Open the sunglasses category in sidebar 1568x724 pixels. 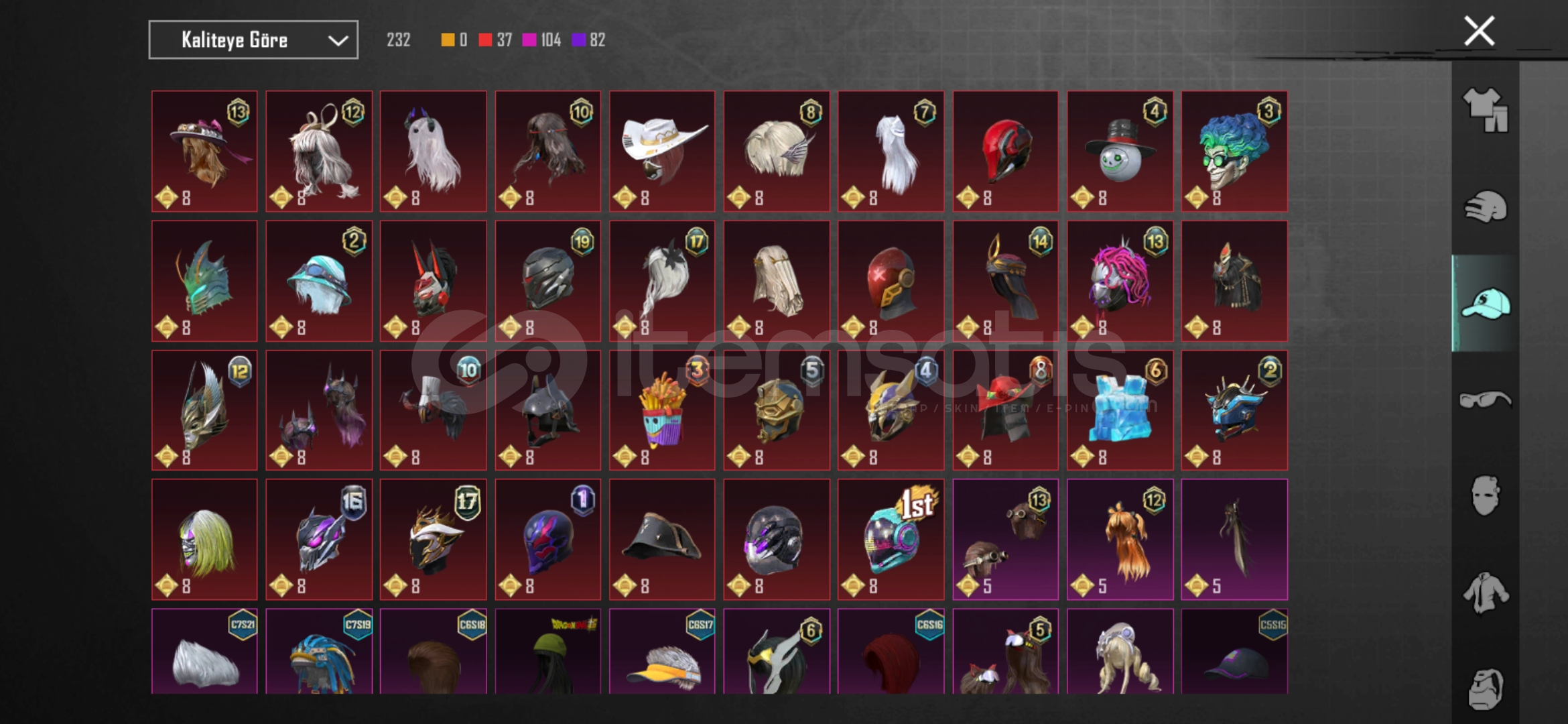tap(1485, 400)
